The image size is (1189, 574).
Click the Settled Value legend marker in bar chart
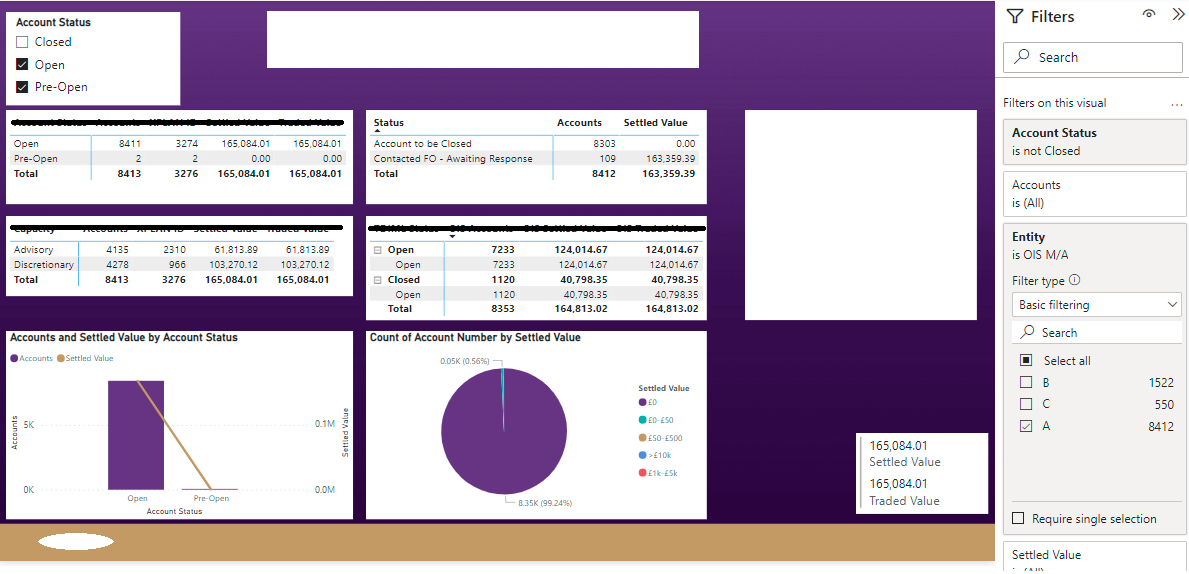[x=61, y=358]
